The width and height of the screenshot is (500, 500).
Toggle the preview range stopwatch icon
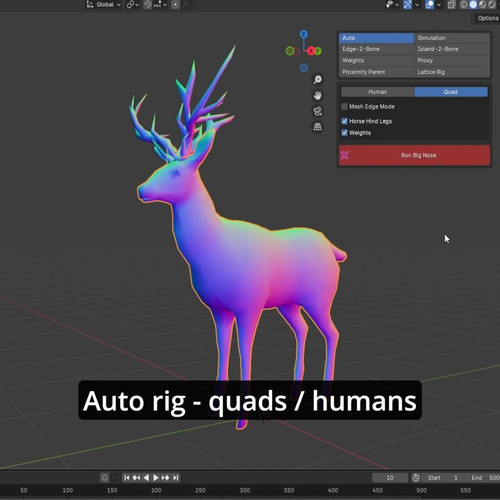[416, 478]
